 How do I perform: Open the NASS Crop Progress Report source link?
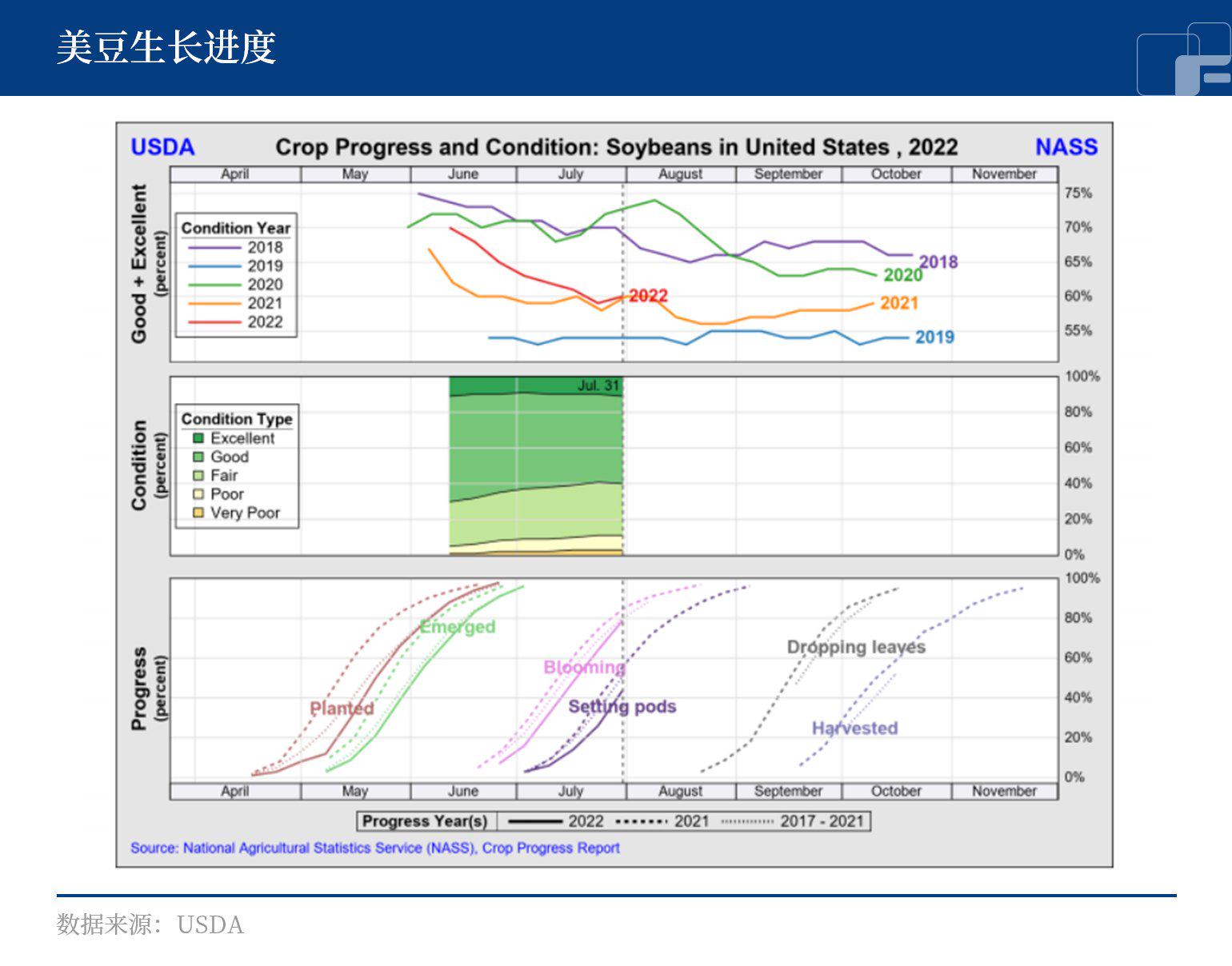(374, 848)
